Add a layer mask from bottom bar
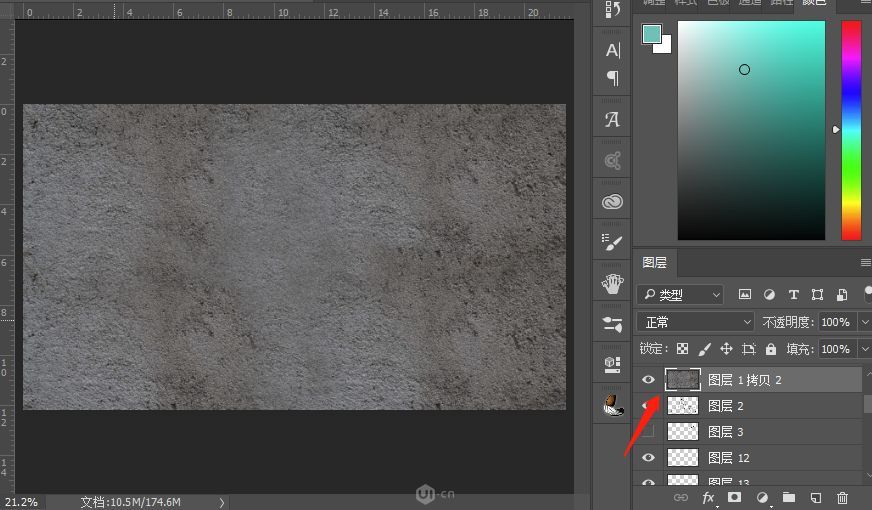 [734, 497]
